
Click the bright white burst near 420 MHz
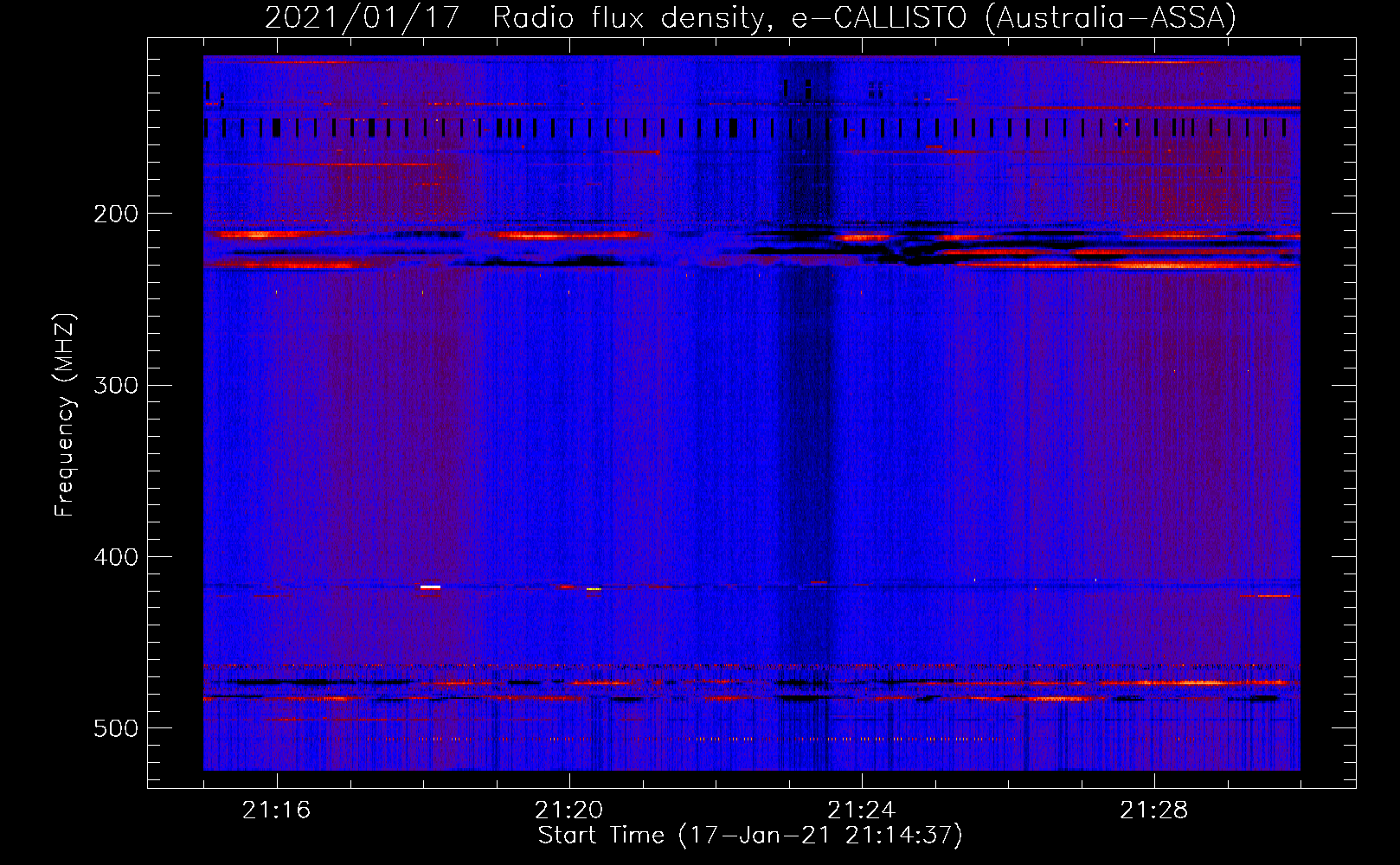coord(430,586)
